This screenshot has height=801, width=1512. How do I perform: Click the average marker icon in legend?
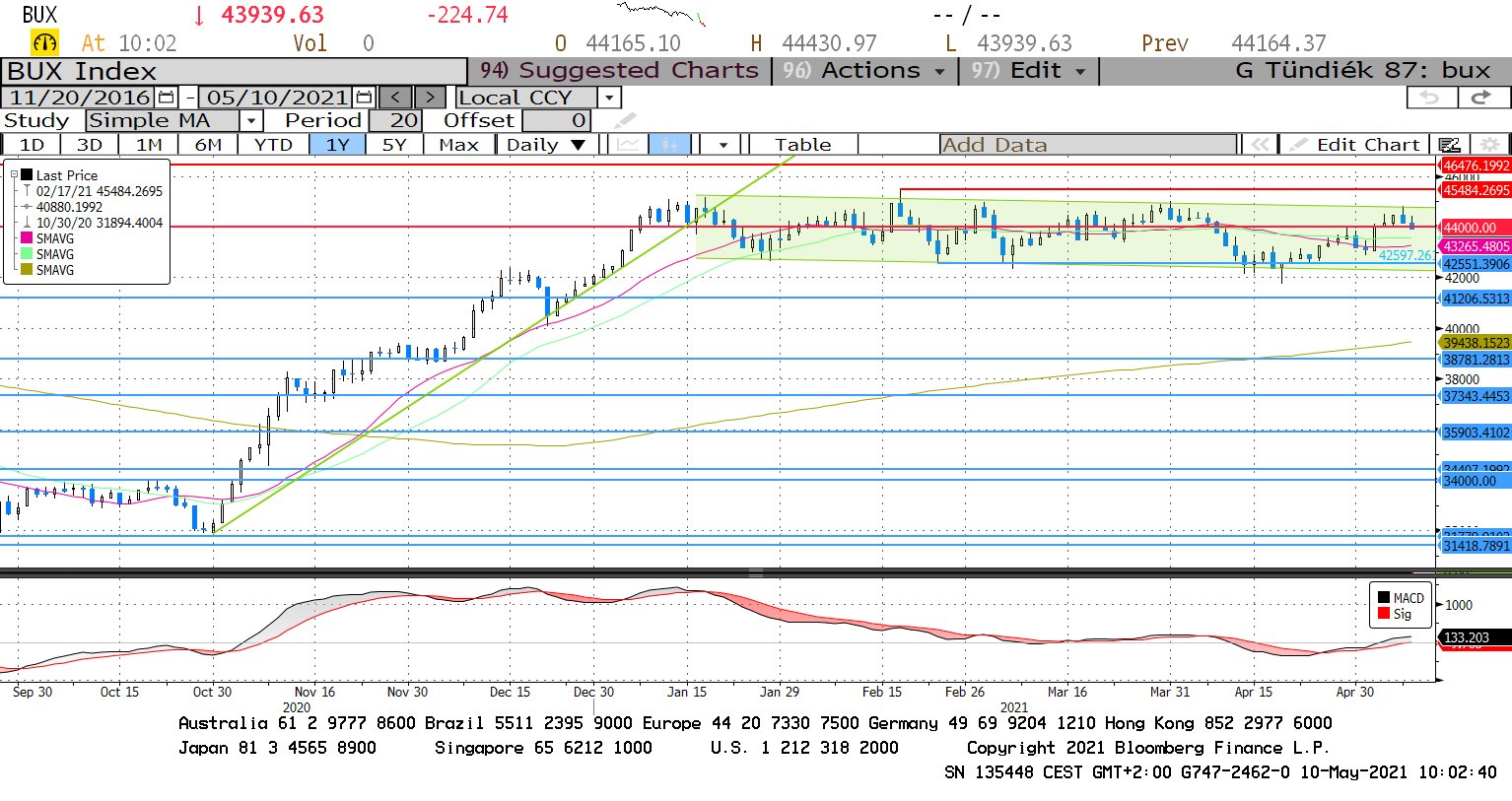tap(27, 207)
